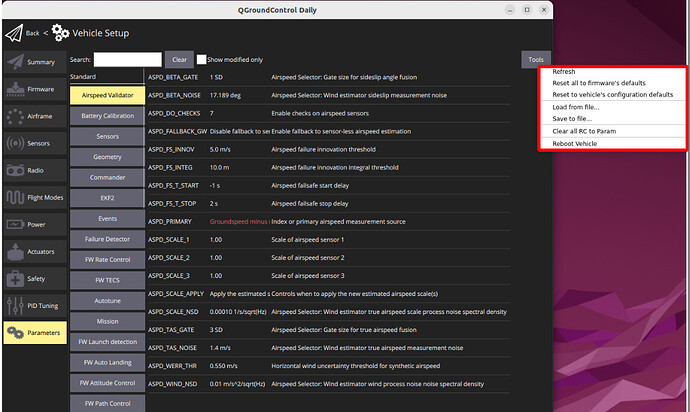Go Back from Vehicle Setup
The image size is (690, 412).
tap(32, 33)
